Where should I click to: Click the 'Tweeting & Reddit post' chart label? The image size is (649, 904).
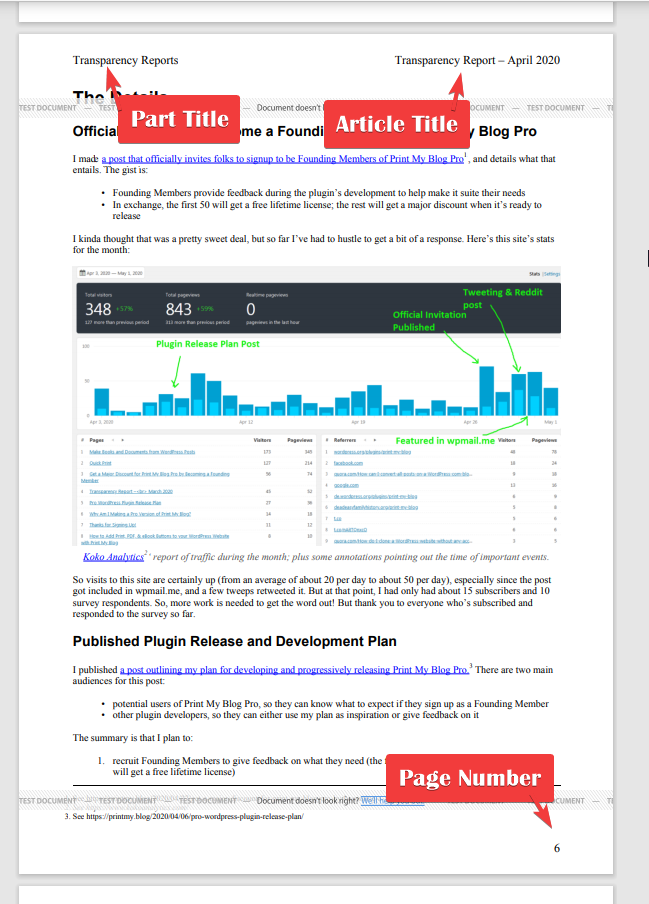[x=503, y=299]
